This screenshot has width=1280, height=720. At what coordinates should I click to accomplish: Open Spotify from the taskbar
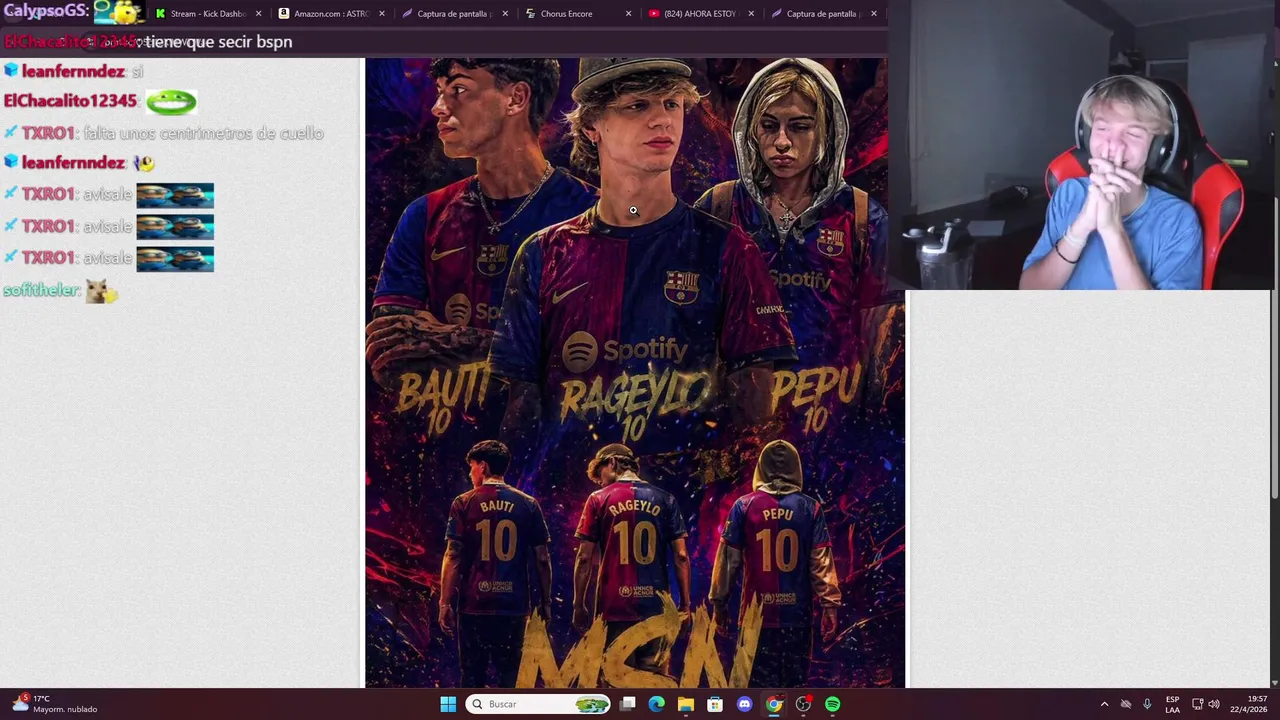tap(832, 704)
